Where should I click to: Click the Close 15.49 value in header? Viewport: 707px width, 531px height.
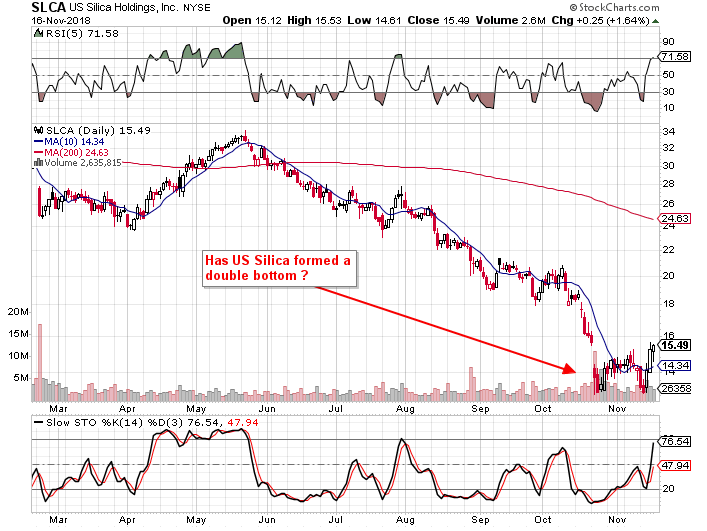[438, 21]
